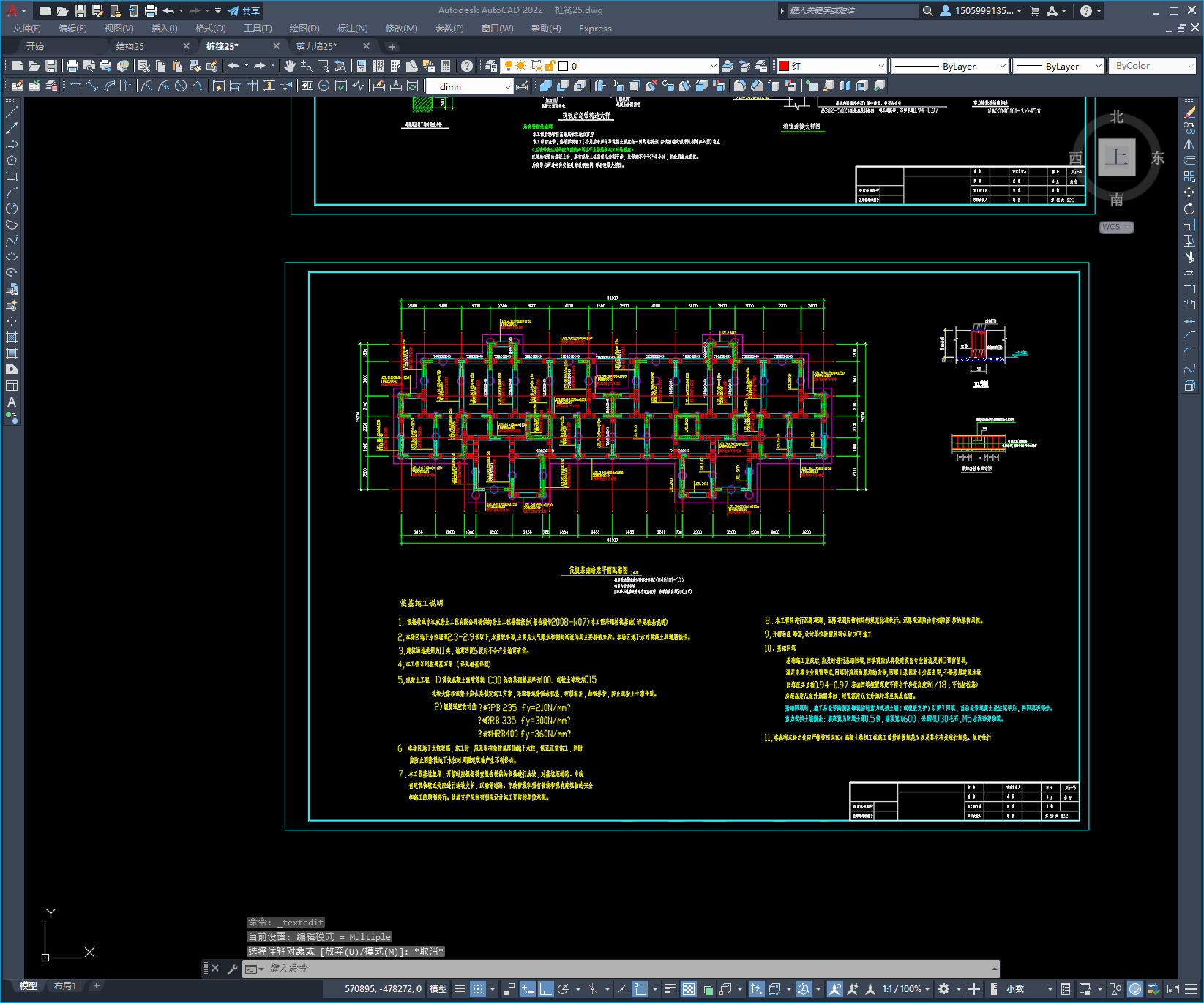This screenshot has height=1003, width=1204.
Task: Click the Plot printer icon in toolbar
Action: tap(72, 66)
